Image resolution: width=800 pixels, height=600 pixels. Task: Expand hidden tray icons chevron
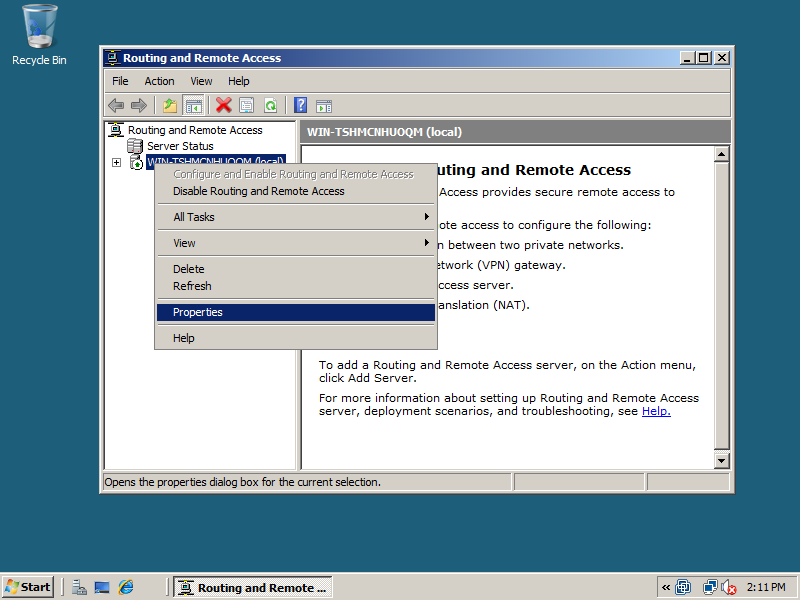click(665, 587)
